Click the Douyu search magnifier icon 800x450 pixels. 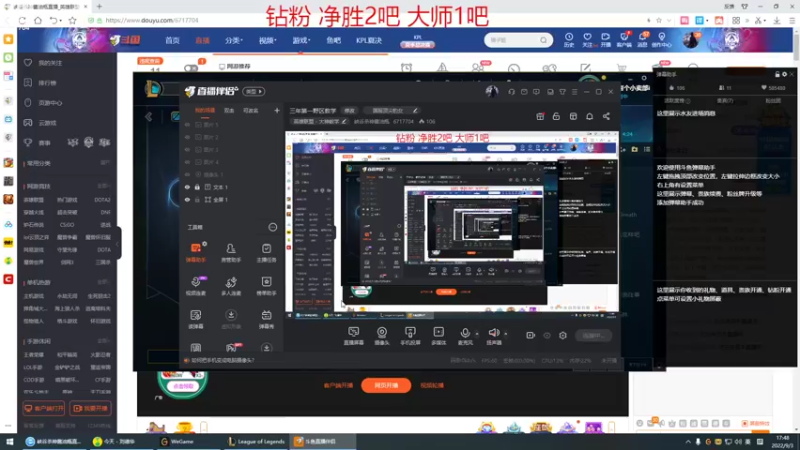coord(543,40)
